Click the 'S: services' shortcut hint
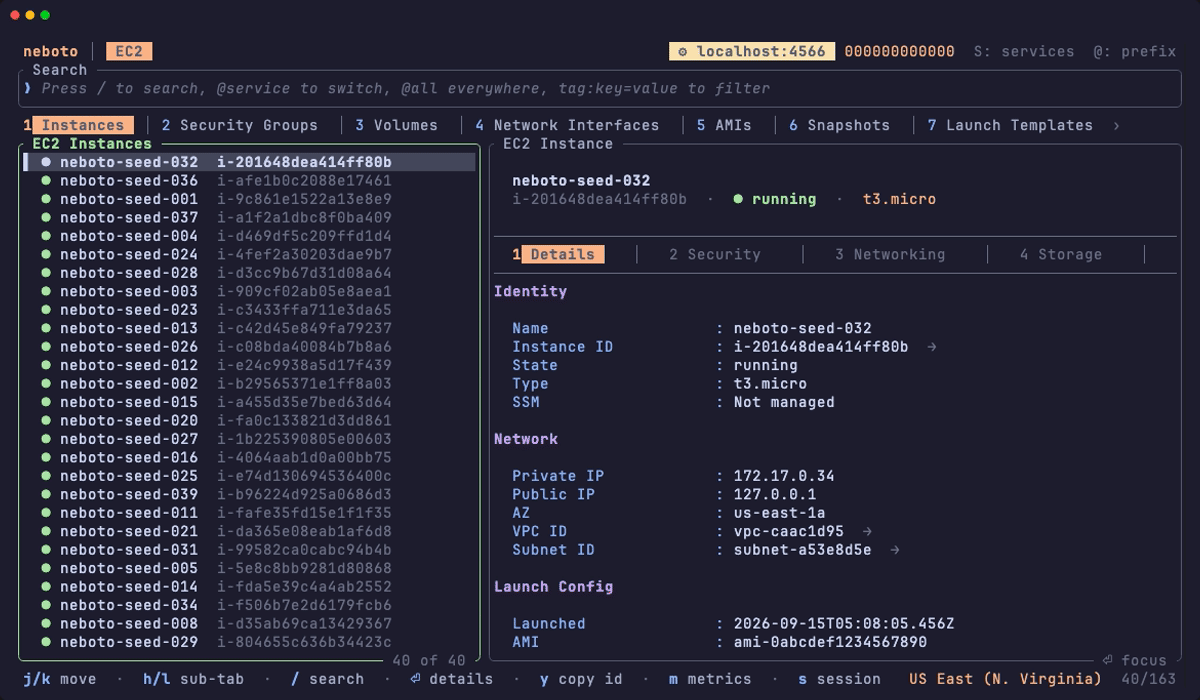Image resolution: width=1200 pixels, height=700 pixels. (1024, 52)
